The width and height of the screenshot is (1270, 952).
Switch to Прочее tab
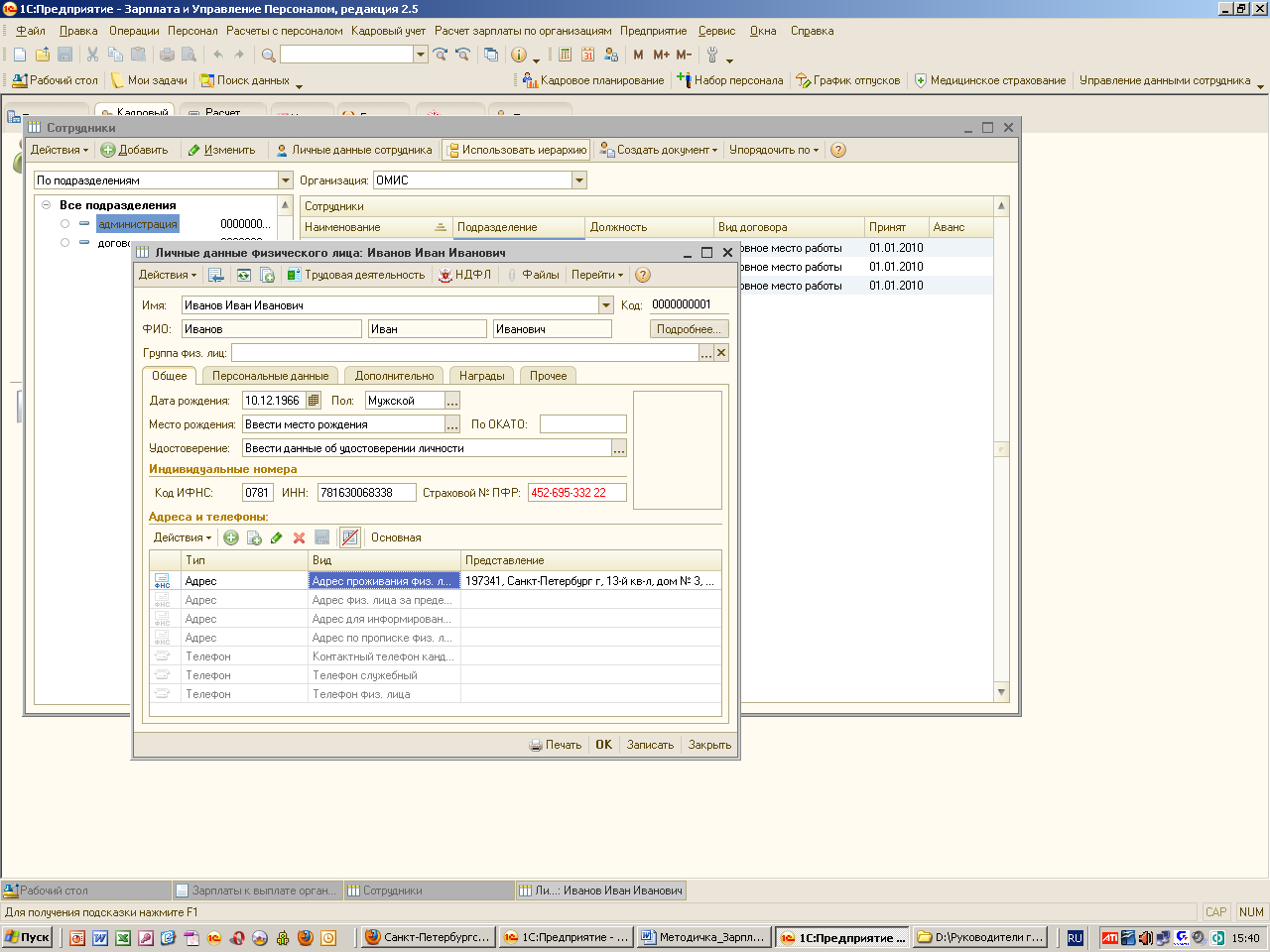coord(548,376)
